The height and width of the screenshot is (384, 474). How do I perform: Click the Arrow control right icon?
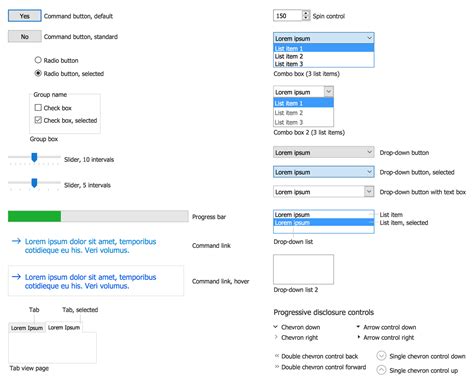[x=359, y=337]
